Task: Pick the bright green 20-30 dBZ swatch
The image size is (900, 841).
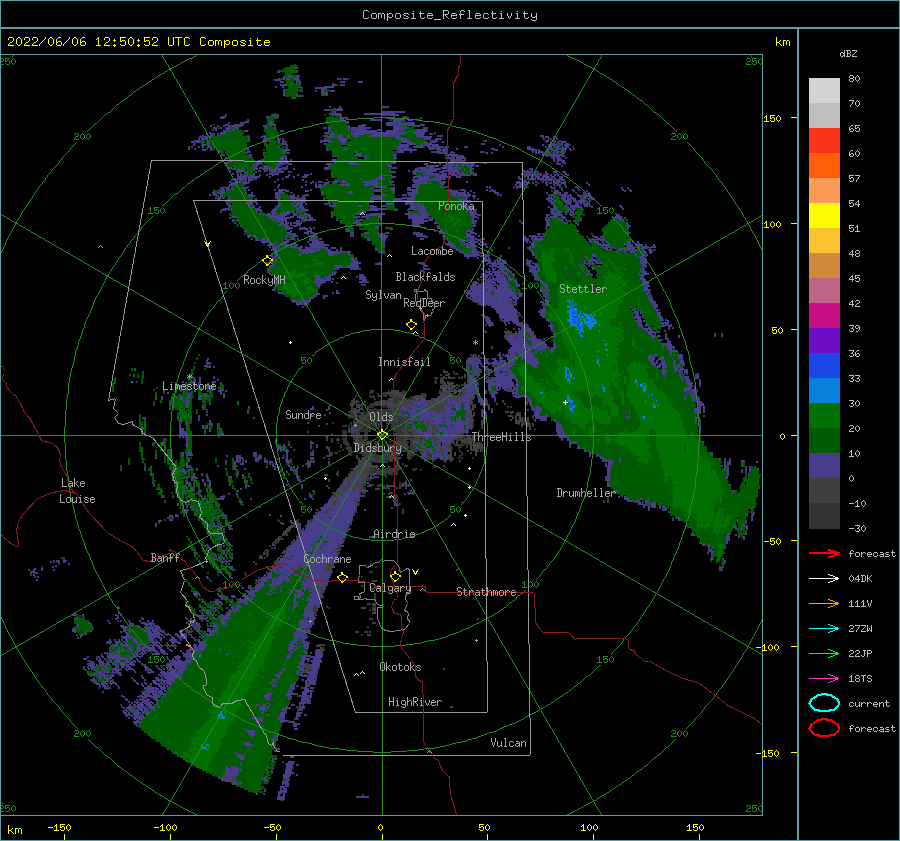Action: coord(824,416)
